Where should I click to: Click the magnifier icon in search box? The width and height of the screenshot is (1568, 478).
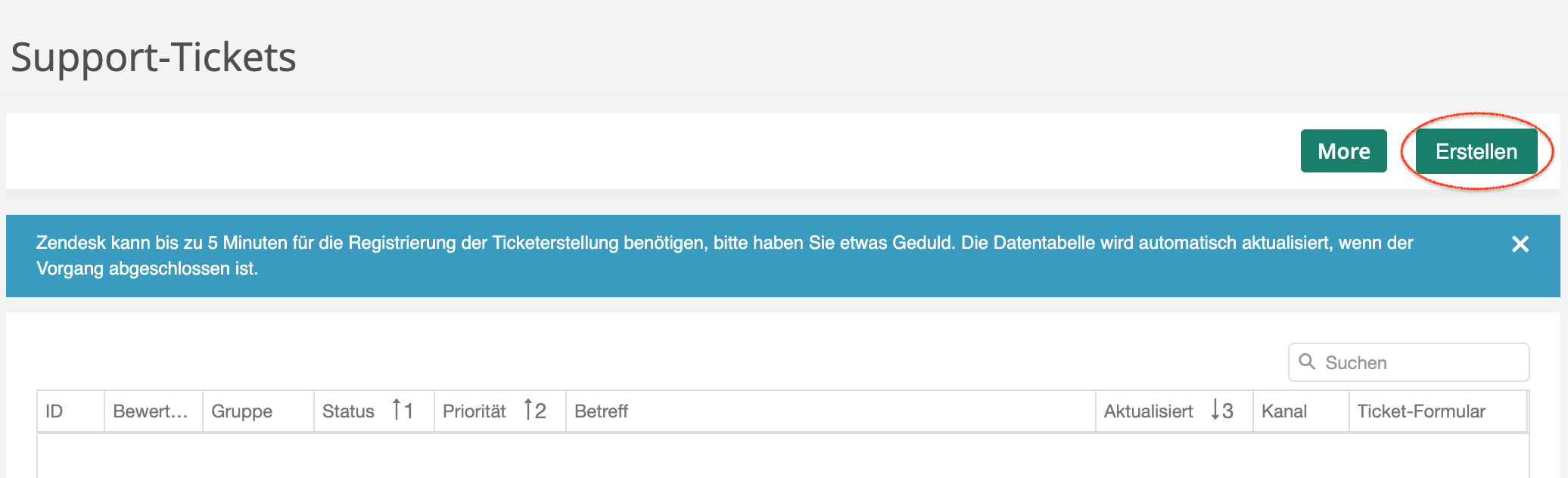click(x=1307, y=362)
